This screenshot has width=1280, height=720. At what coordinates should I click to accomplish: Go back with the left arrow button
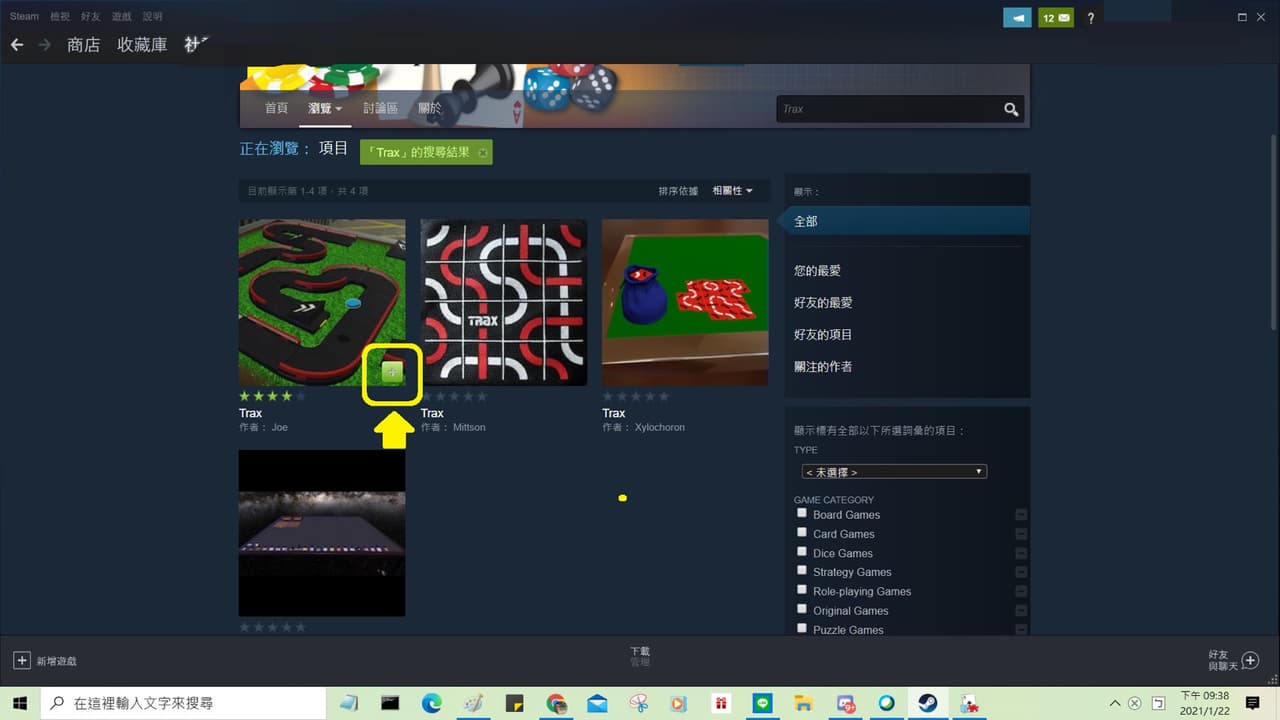point(17,45)
